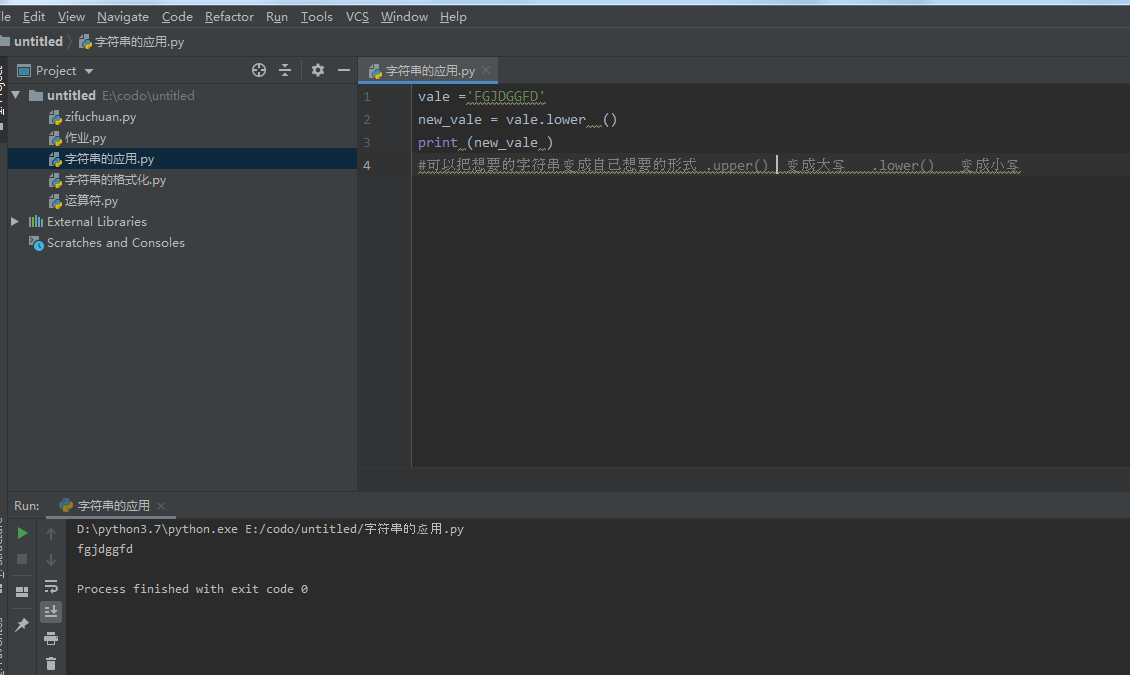
Task: Select Scratches and Consoles node
Action: click(x=115, y=243)
